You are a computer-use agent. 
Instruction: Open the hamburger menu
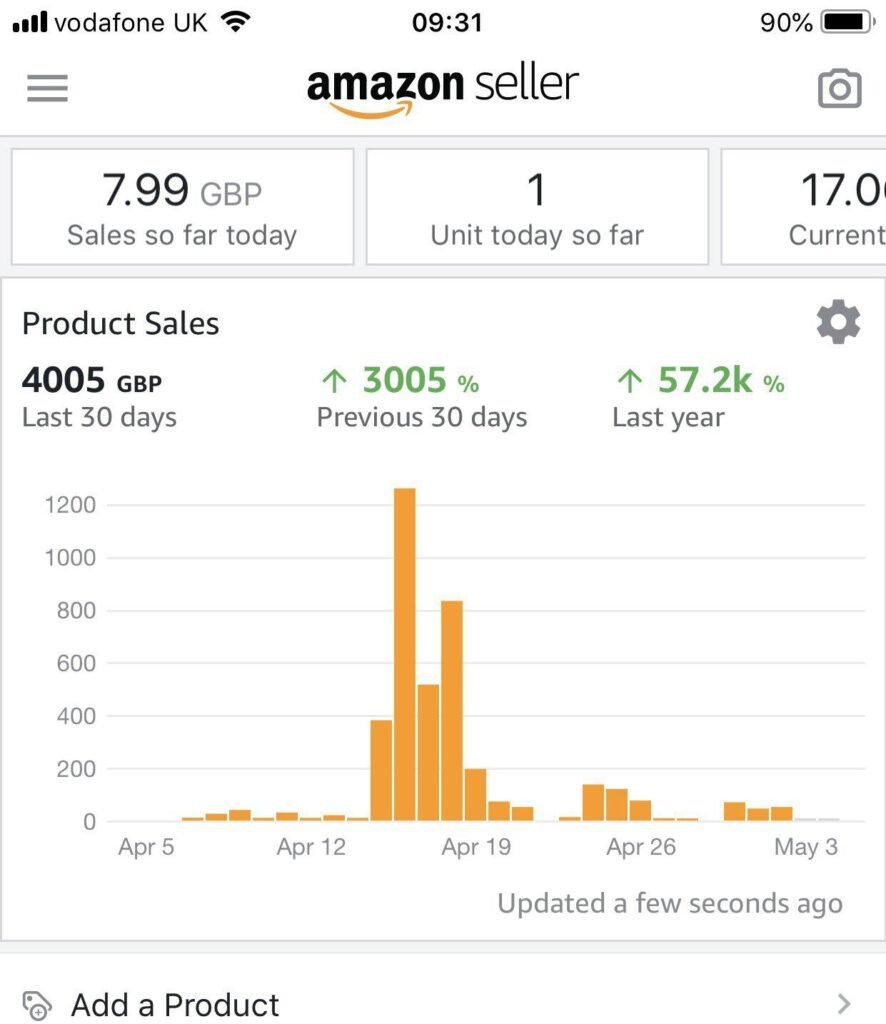pos(47,88)
